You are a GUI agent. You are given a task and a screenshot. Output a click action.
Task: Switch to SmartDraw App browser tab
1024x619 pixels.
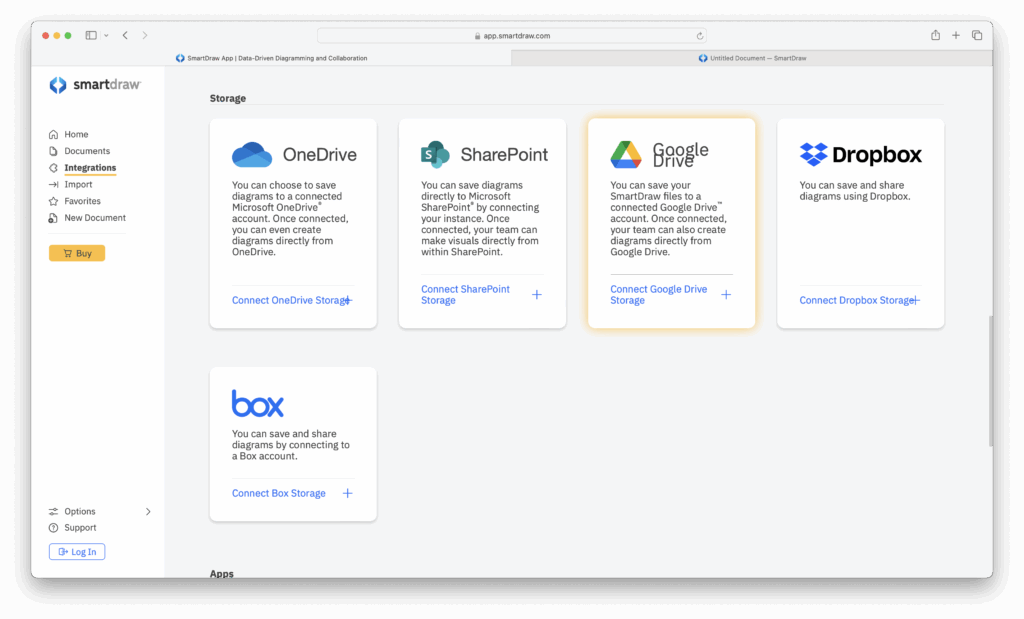click(x=272, y=58)
